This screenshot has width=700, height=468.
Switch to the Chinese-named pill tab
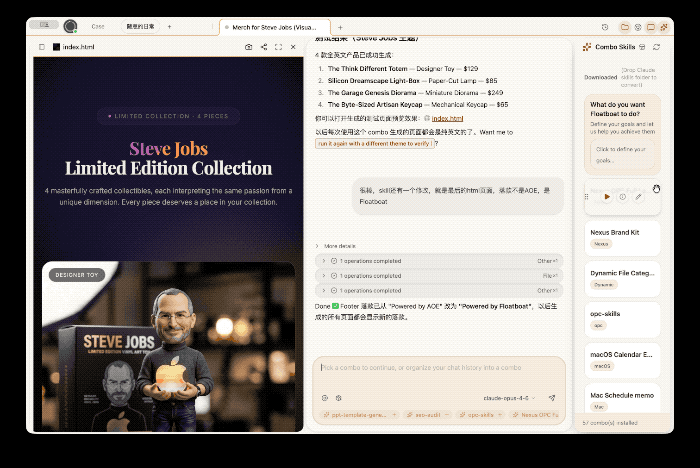coord(141,27)
